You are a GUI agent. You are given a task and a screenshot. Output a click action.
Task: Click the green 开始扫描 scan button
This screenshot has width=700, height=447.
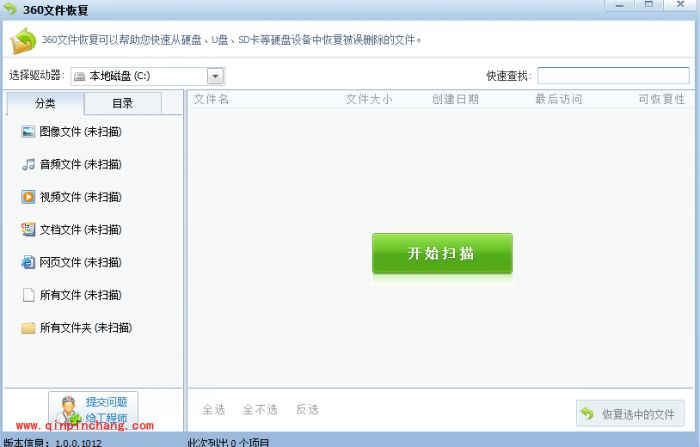click(x=442, y=253)
